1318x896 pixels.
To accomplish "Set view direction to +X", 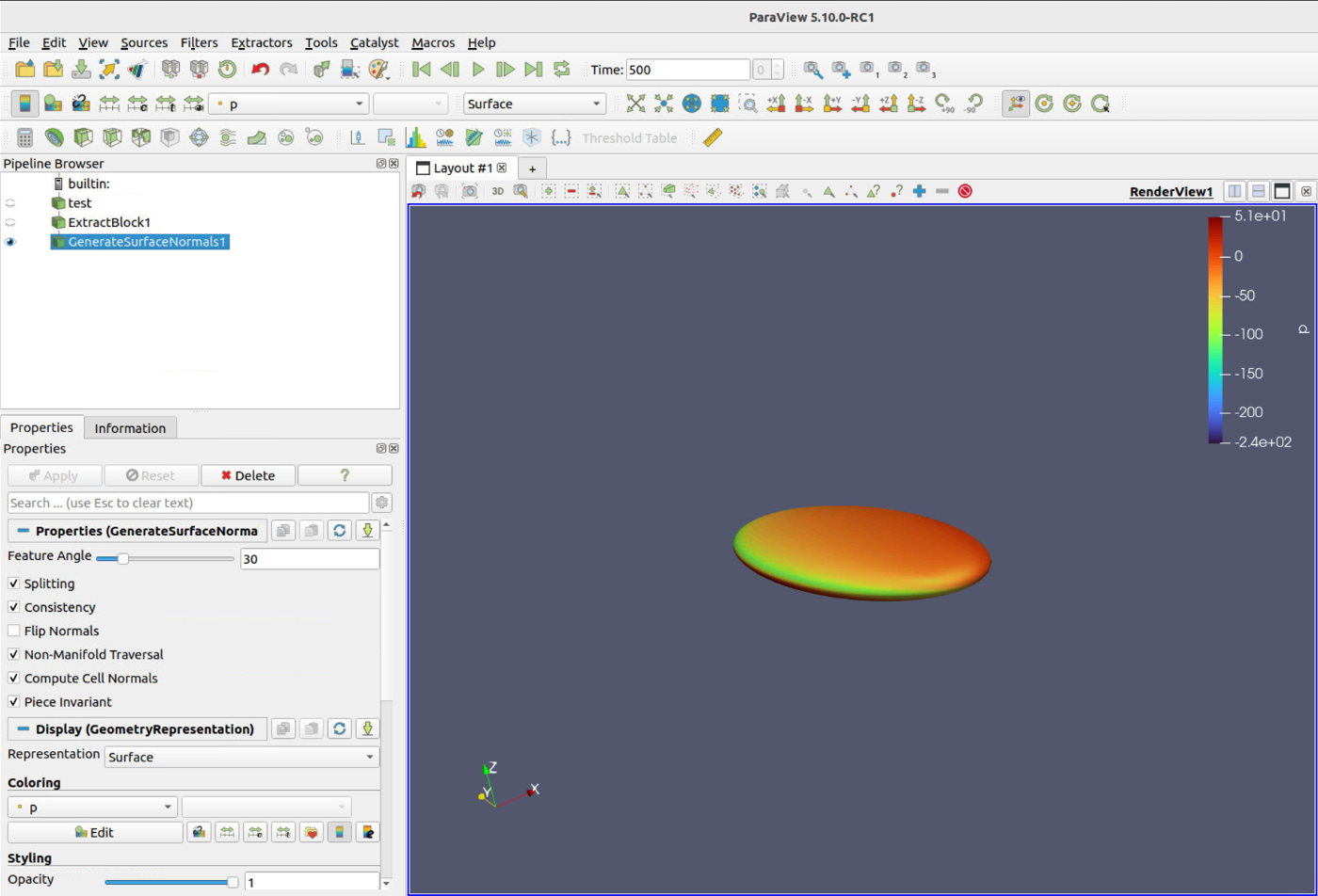I will click(776, 104).
